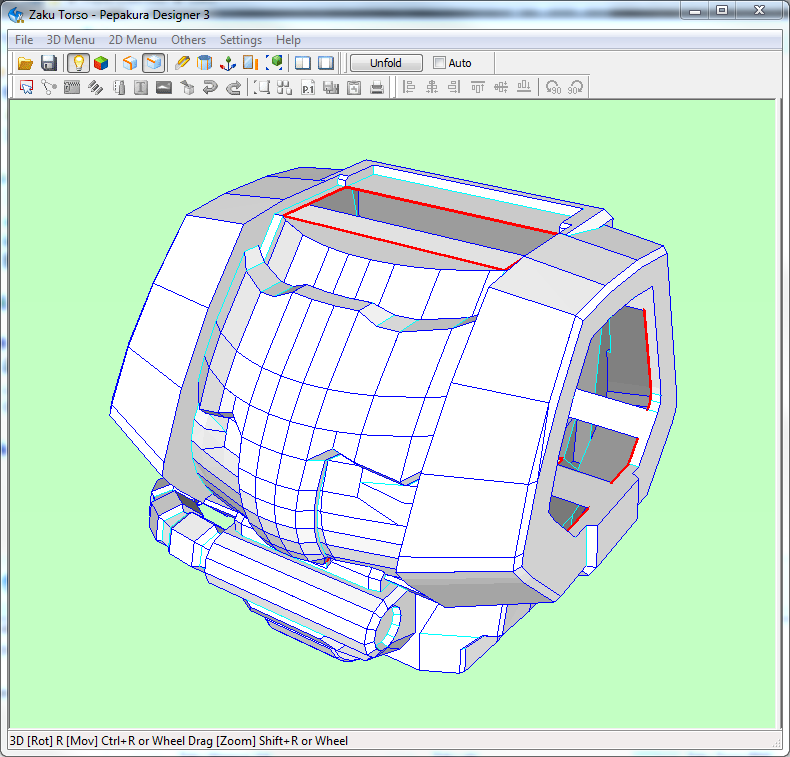Open the Help menu
Screen dimensions: 790x757
[288, 40]
